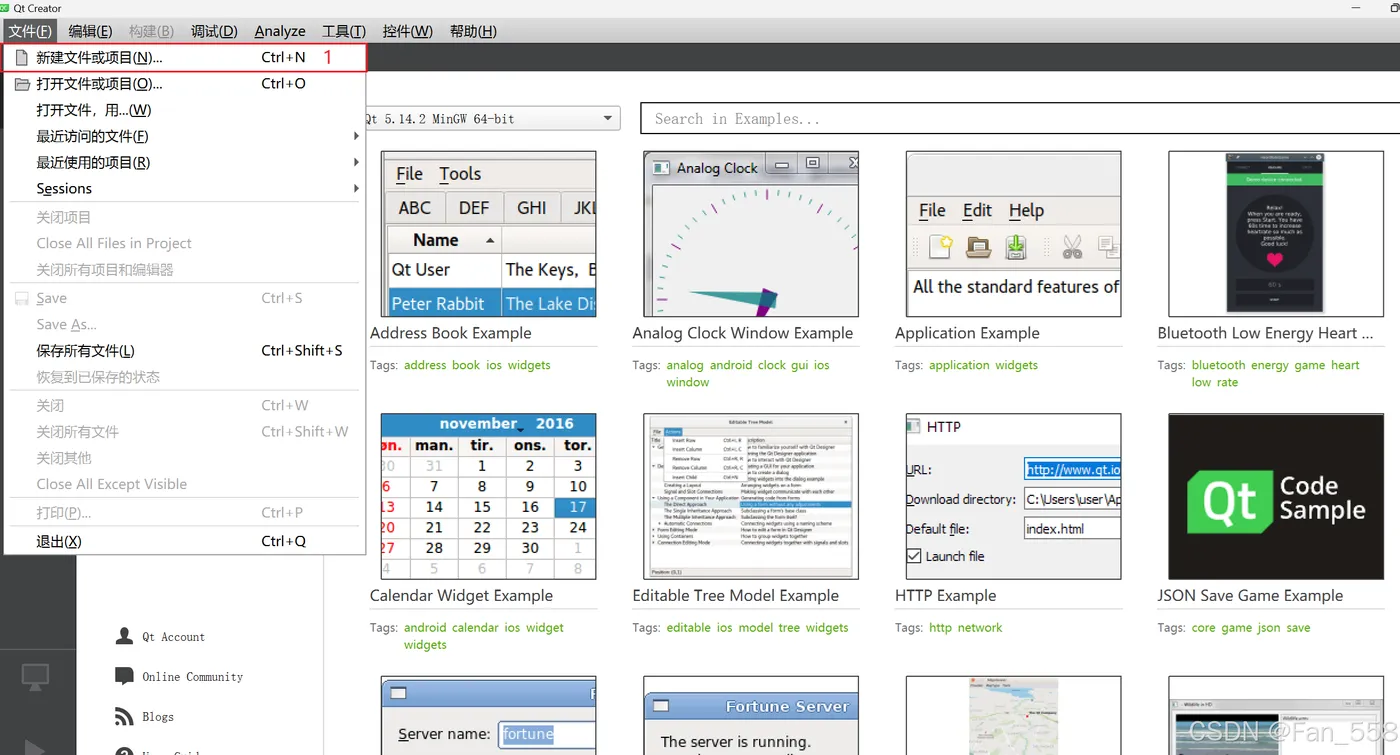
Task: Expand the Sessions submenu
Action: pyautogui.click(x=184, y=188)
